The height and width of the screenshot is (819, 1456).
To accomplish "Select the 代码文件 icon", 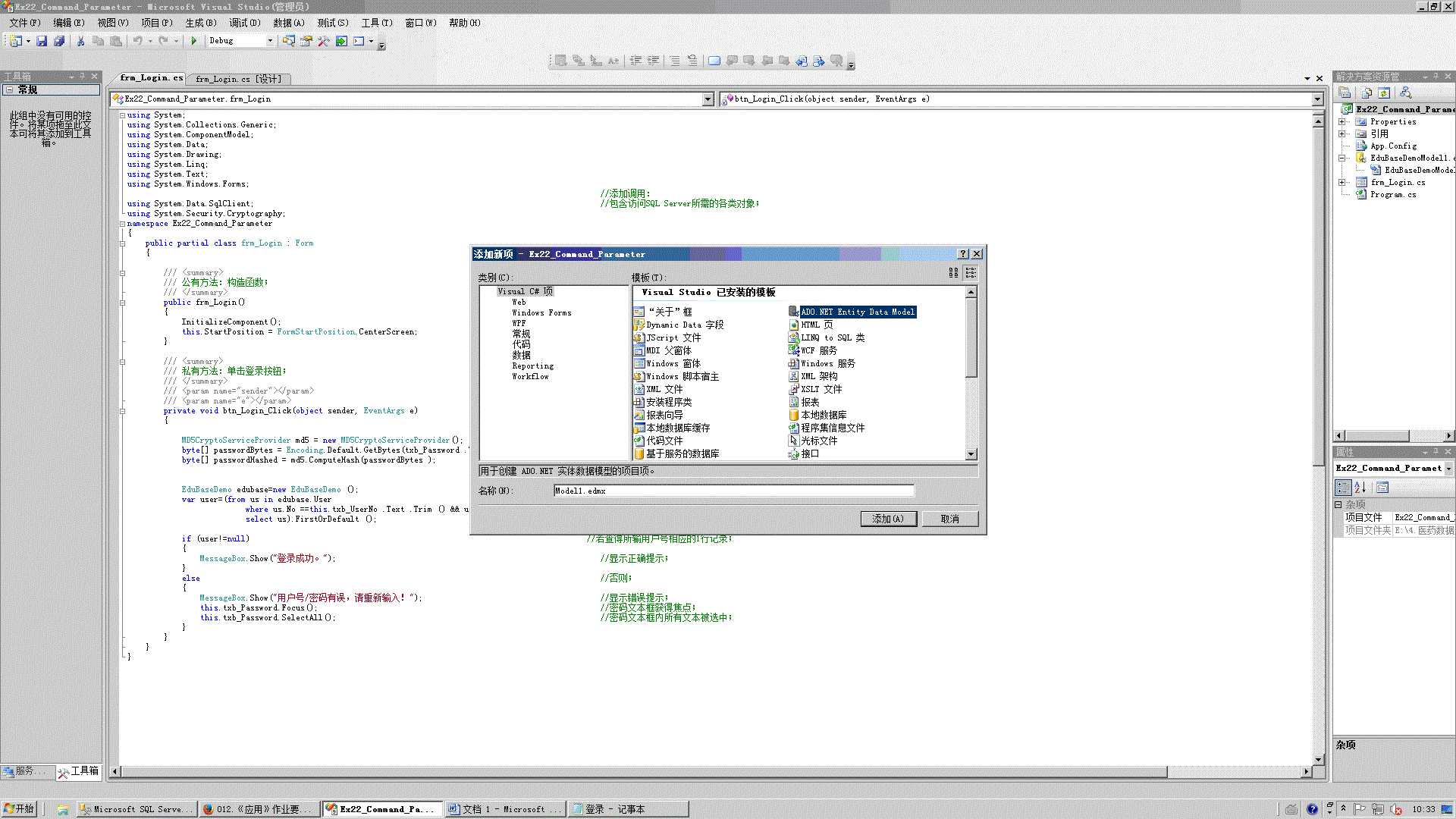I will (x=638, y=440).
